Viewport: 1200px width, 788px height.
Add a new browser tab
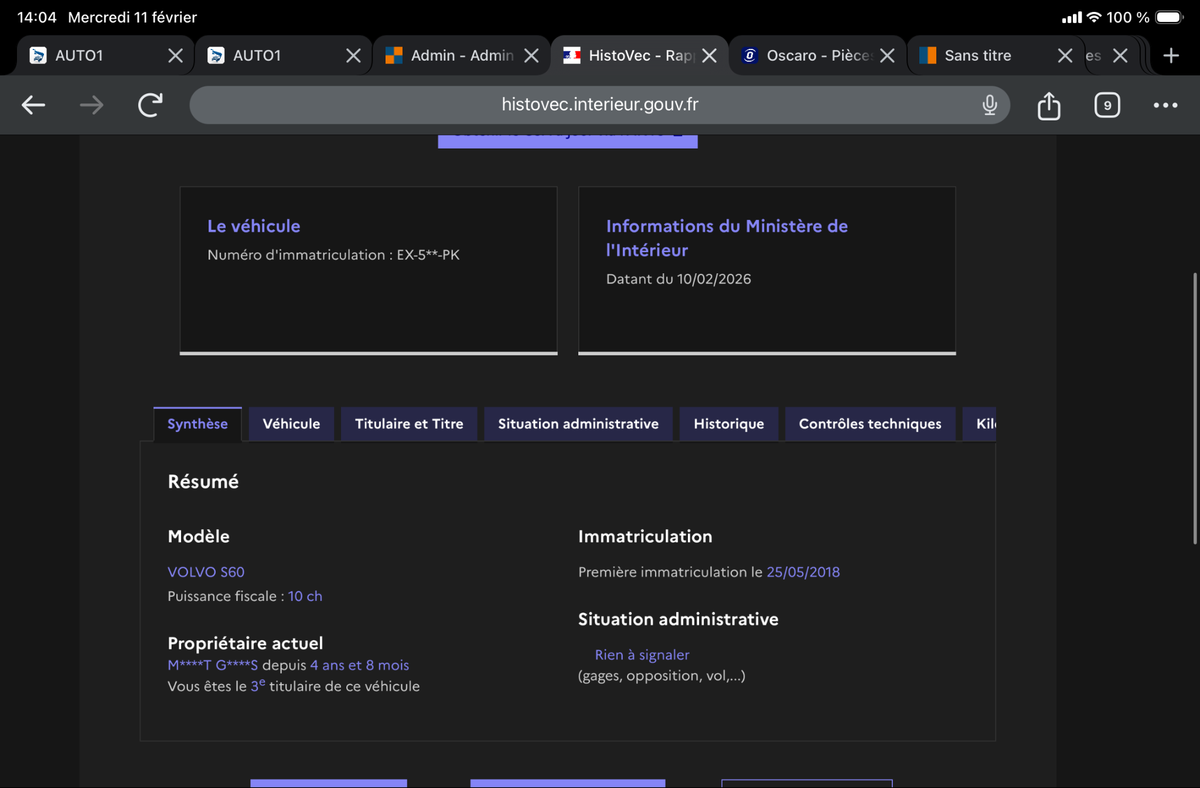1171,56
